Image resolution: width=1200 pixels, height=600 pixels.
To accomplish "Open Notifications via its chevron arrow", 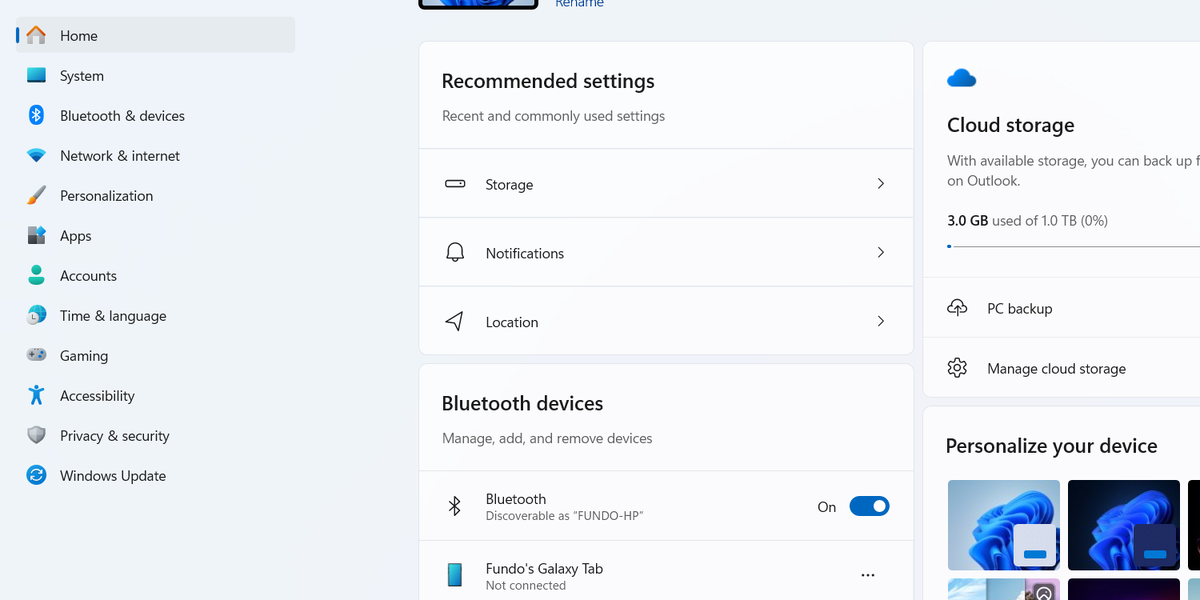I will point(880,253).
